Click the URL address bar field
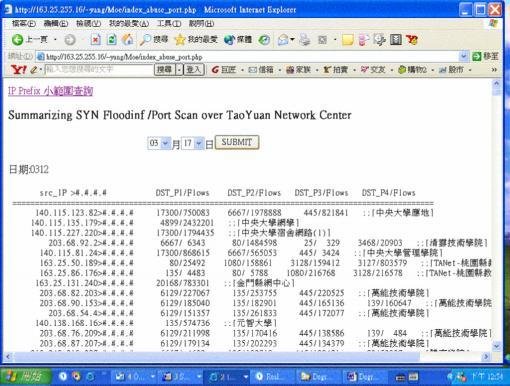The image size is (510, 386). click(x=247, y=56)
